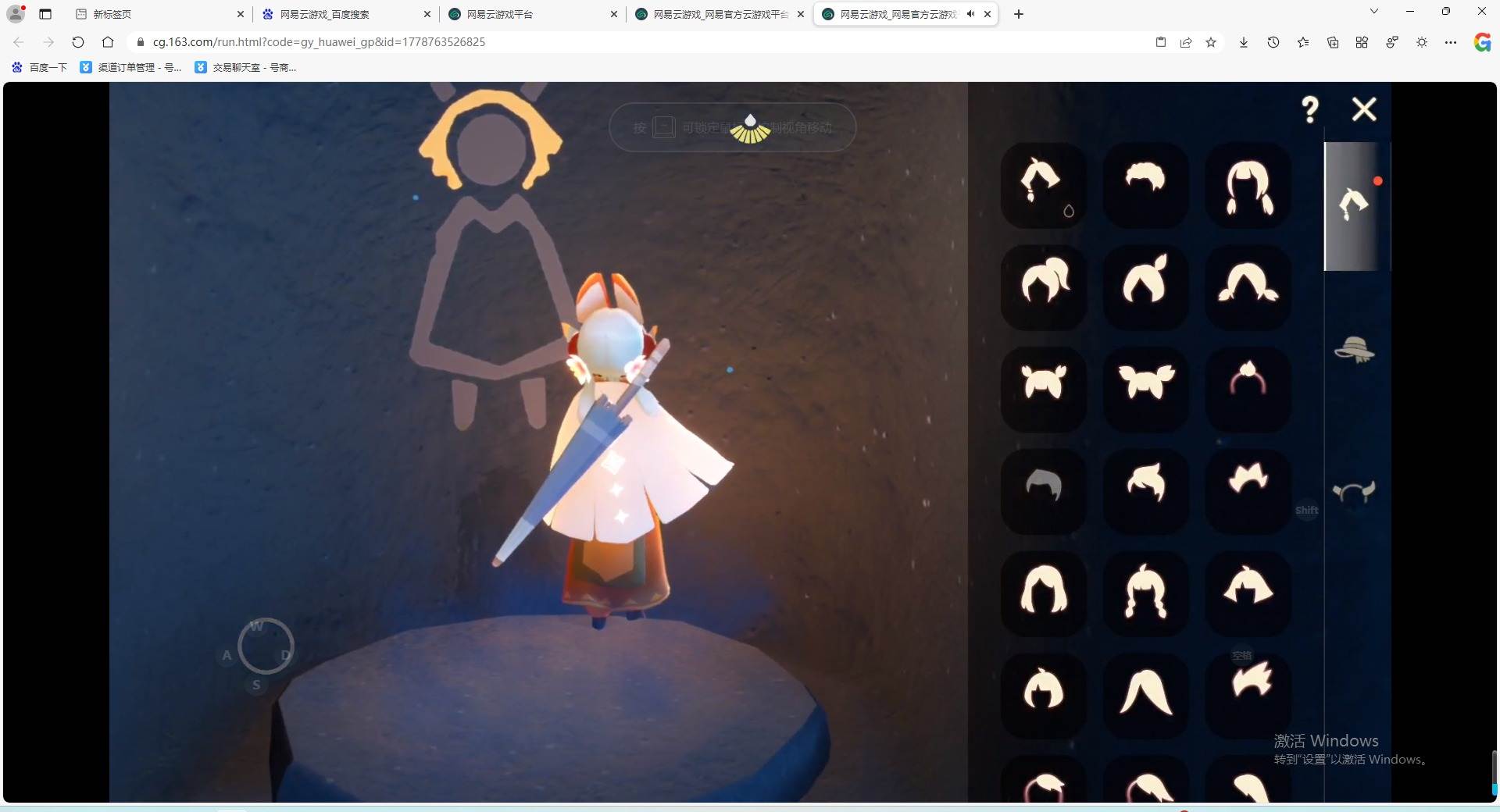This screenshot has height=812, width=1500.
Task: Pick the long straight parted hairstyle
Action: click(1145, 696)
